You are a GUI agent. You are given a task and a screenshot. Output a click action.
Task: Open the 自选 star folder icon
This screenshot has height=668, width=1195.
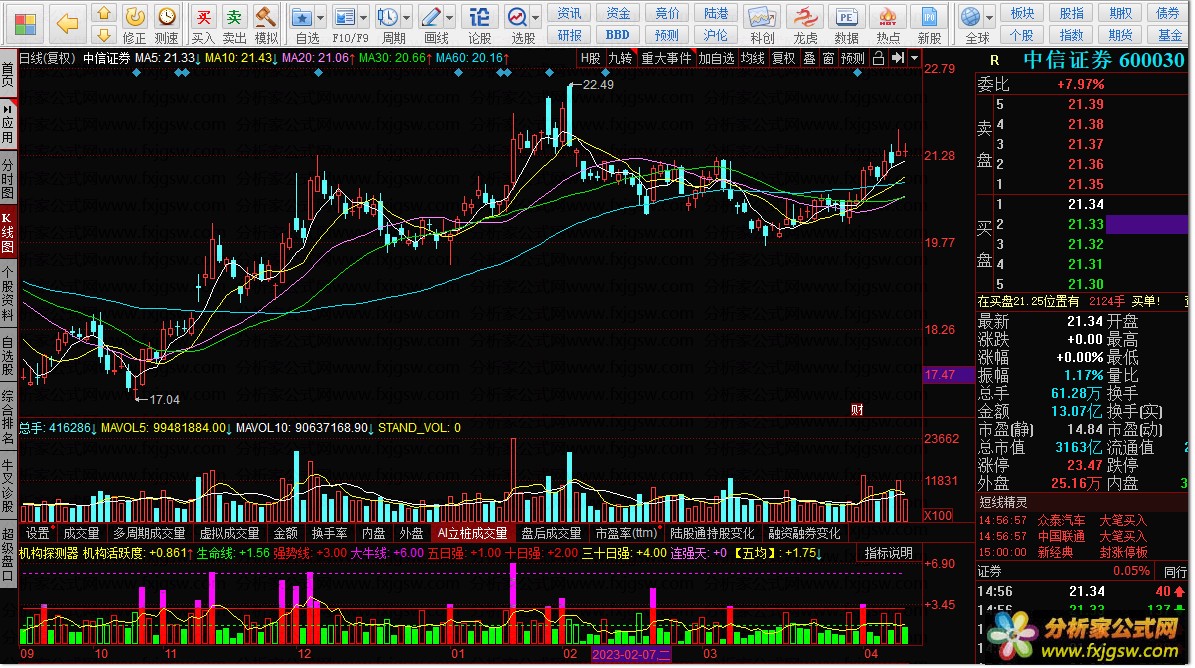pyautogui.click(x=302, y=17)
